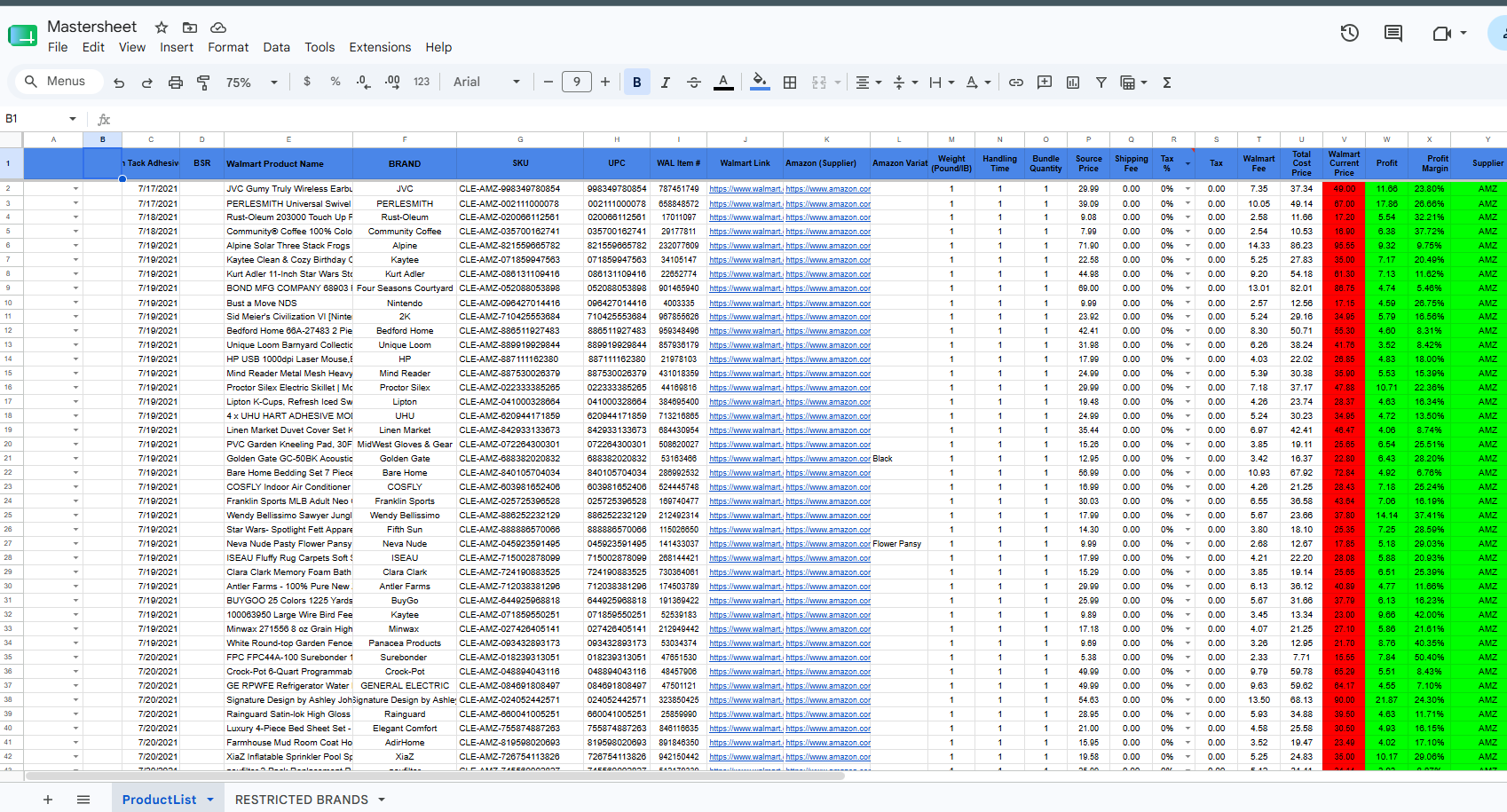Click the Redo icon in the toolbar

coord(147,83)
